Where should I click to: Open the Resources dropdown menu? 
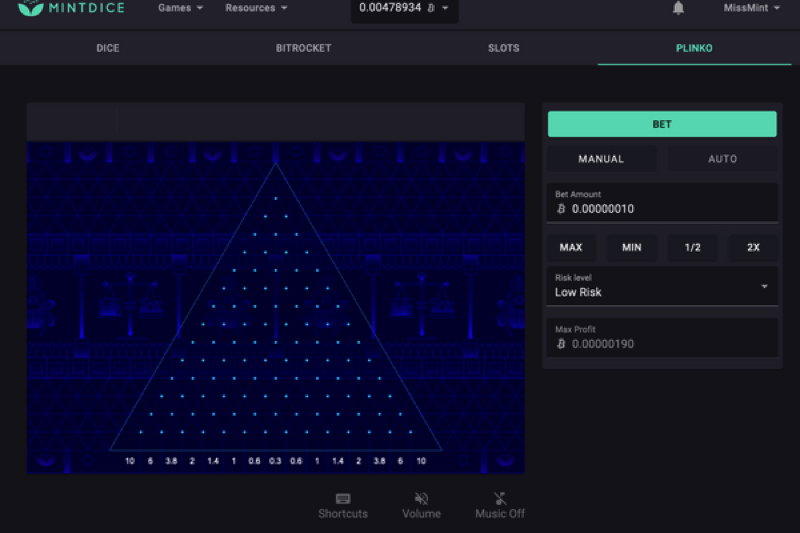click(x=256, y=8)
